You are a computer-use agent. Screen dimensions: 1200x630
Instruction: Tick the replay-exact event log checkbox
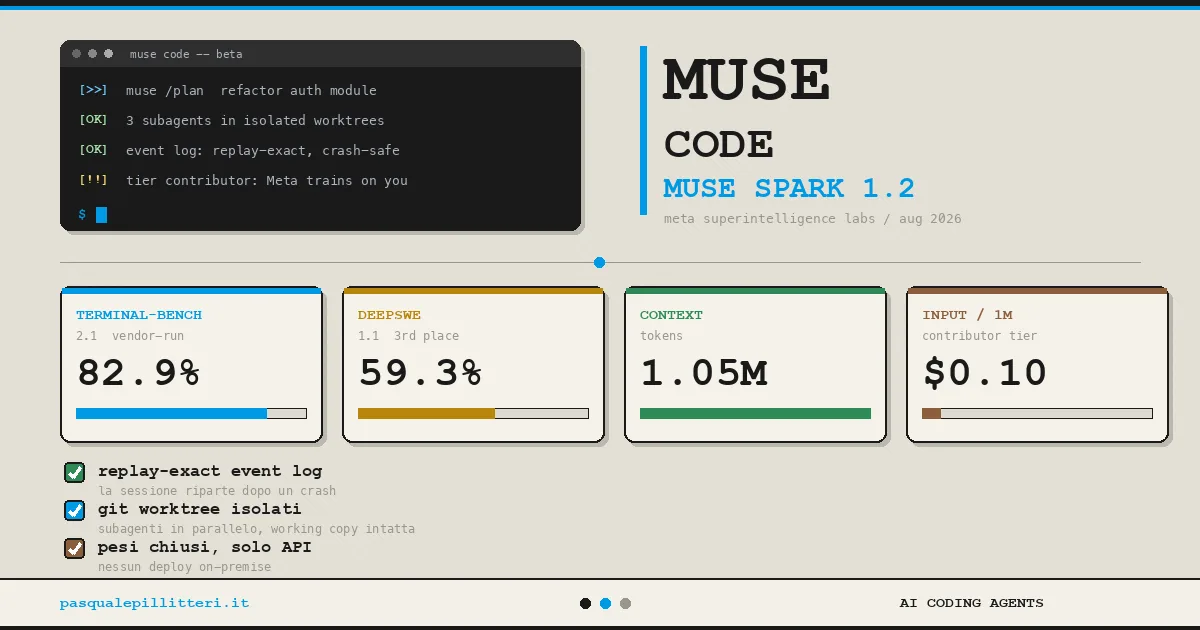(74, 472)
